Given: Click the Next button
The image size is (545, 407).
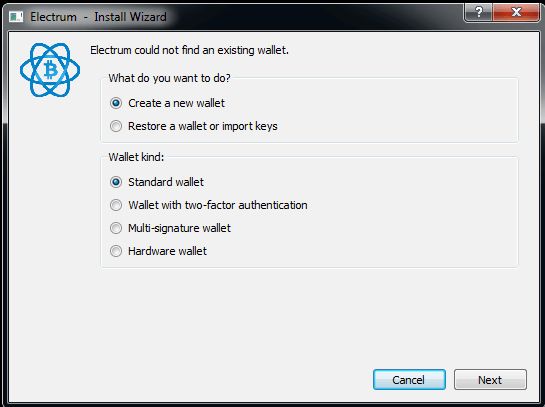Looking at the screenshot, I should tap(490, 380).
